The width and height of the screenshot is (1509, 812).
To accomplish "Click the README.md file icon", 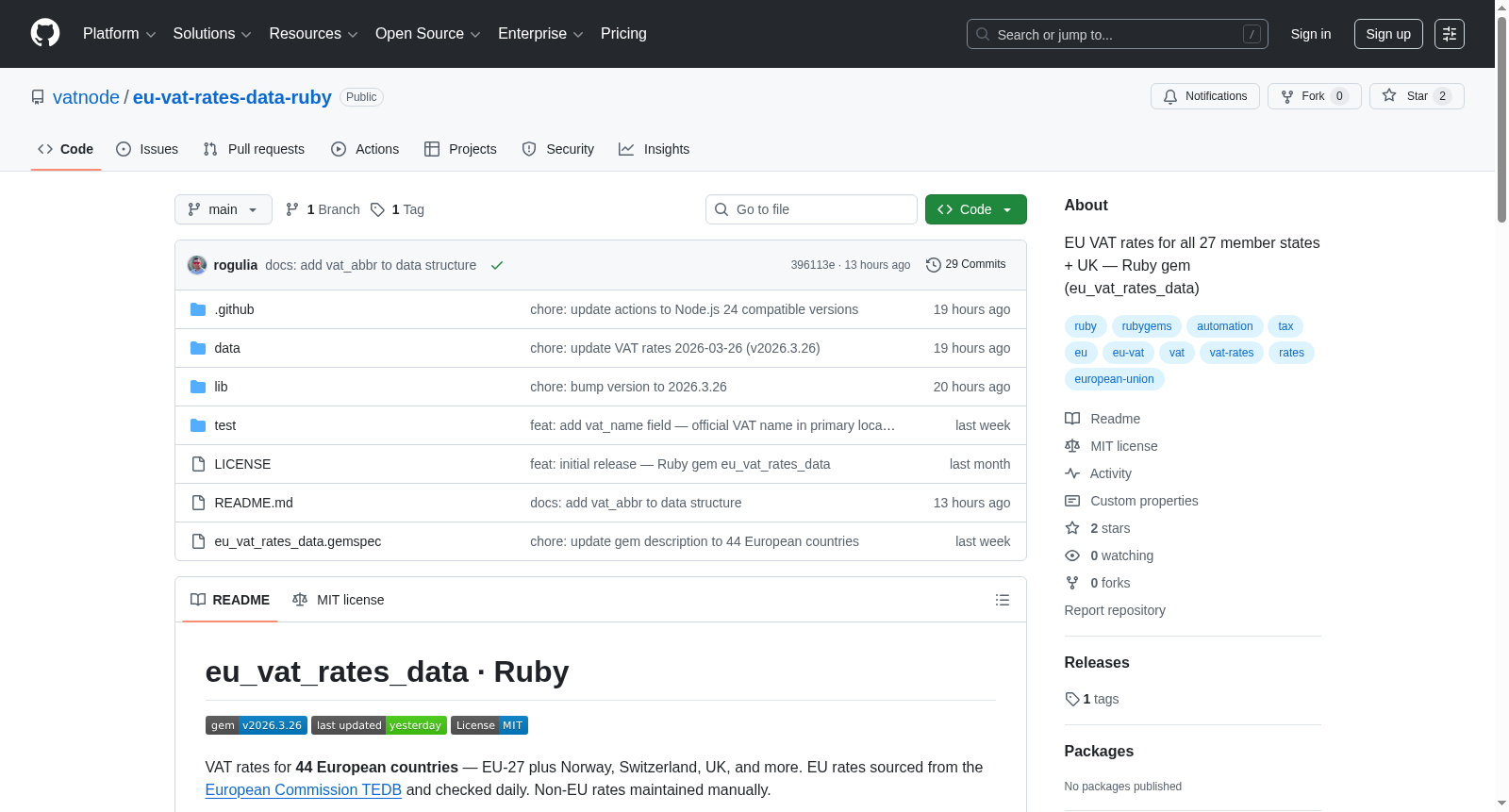I will pos(198,503).
